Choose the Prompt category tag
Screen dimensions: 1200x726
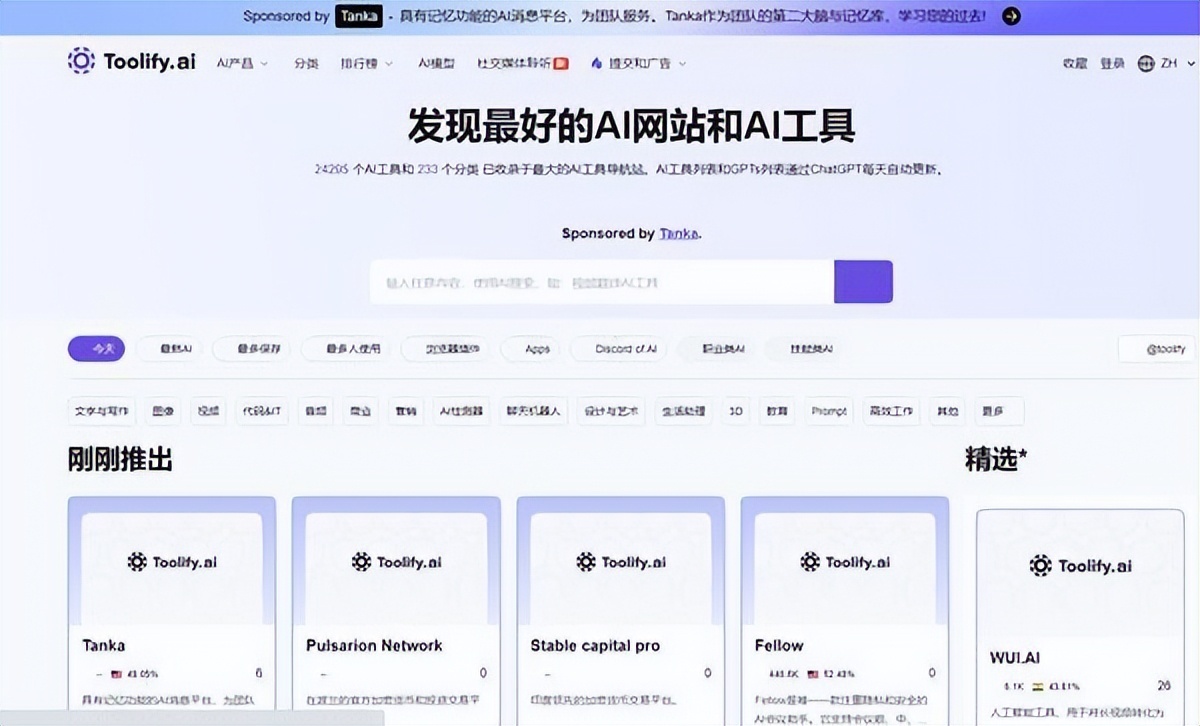point(829,411)
